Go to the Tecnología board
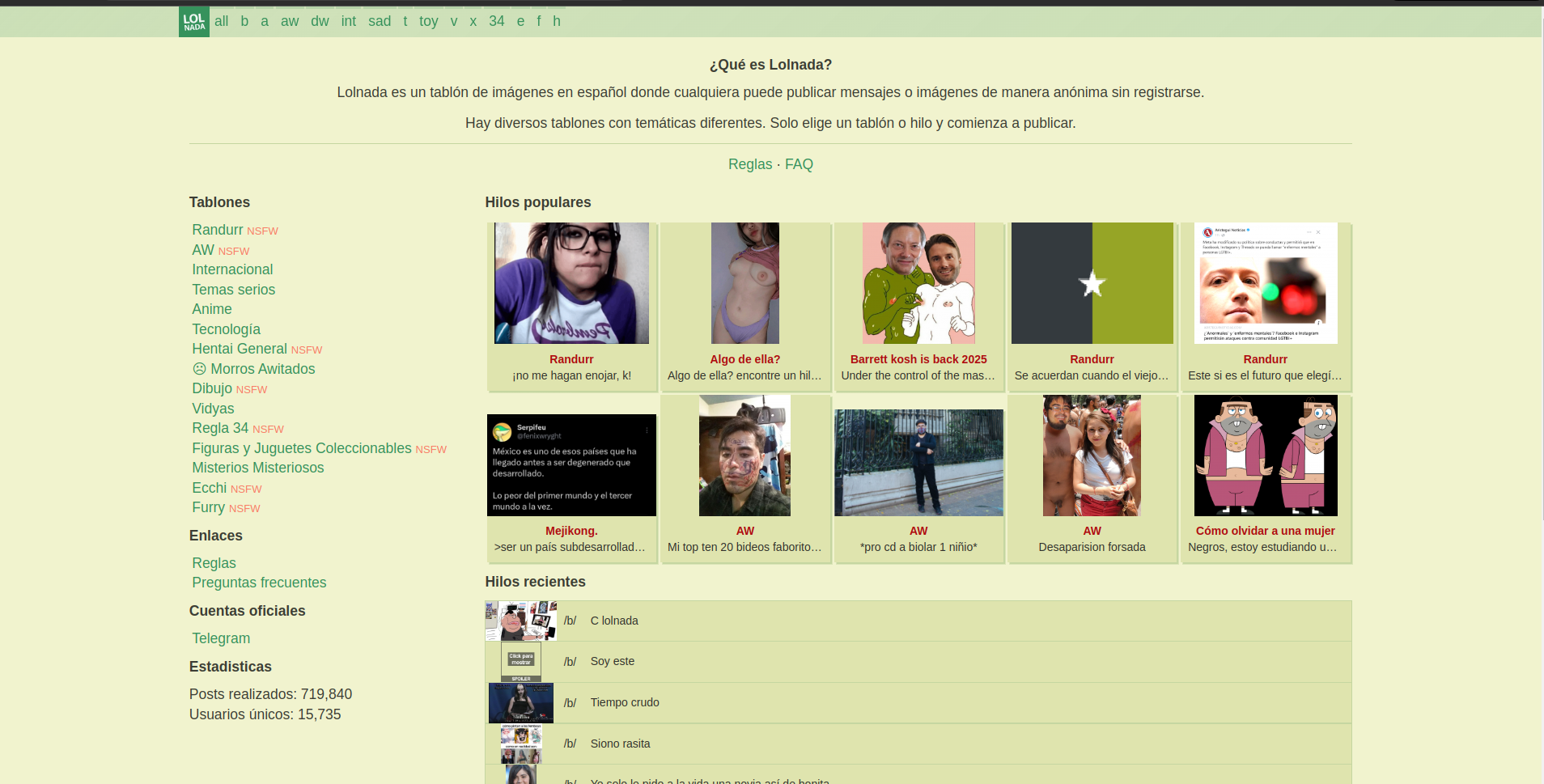 (226, 329)
